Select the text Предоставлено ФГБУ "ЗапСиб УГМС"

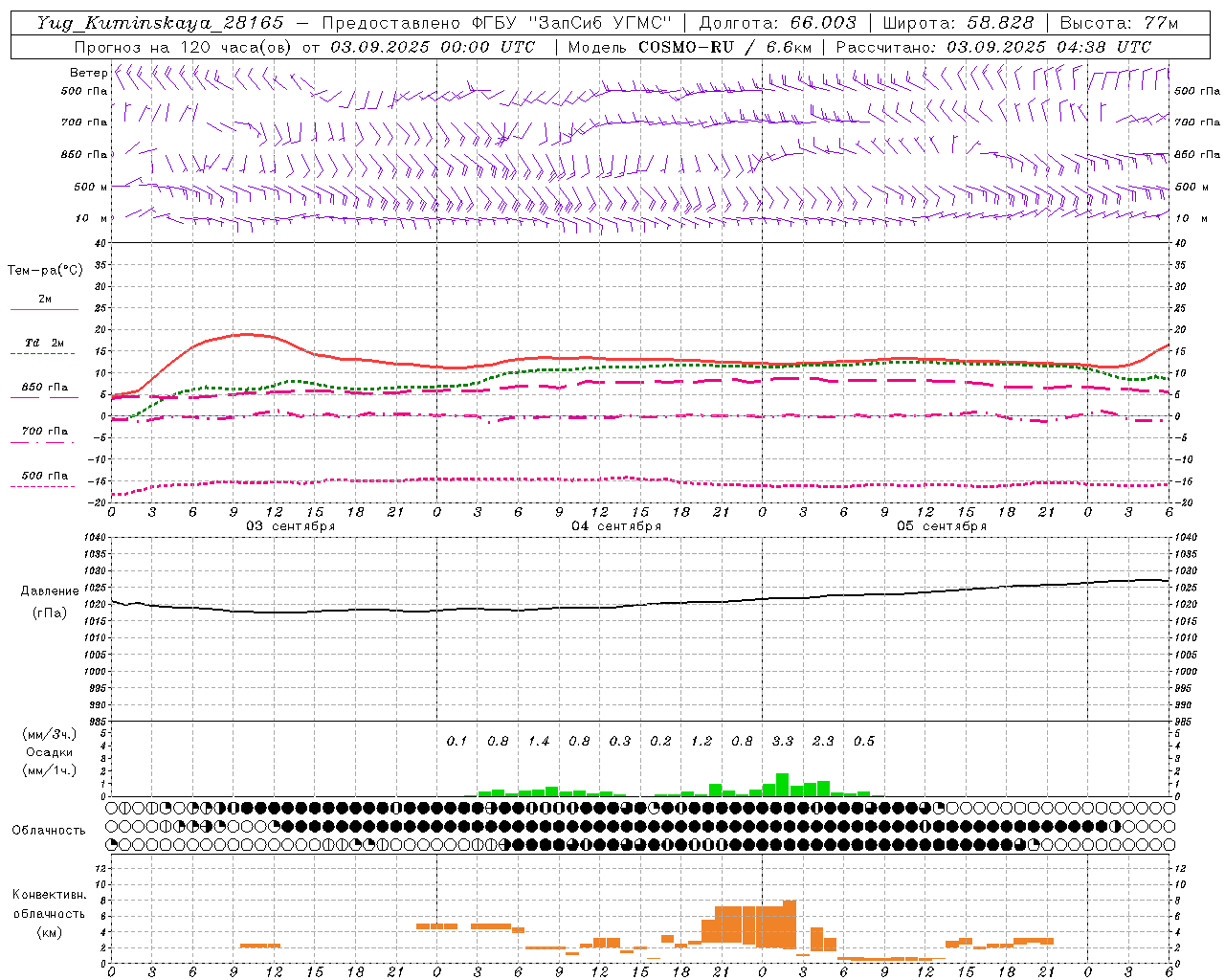coord(497,23)
